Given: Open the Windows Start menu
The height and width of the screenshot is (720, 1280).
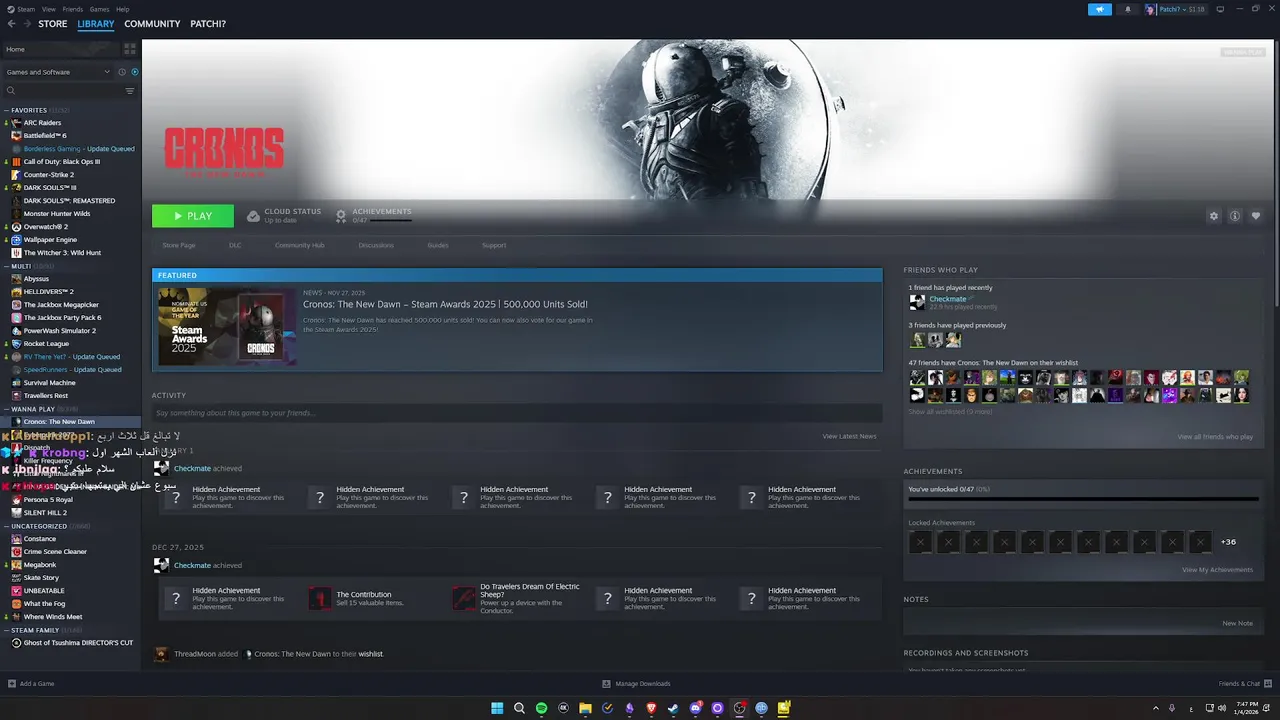Looking at the screenshot, I should tap(497, 708).
